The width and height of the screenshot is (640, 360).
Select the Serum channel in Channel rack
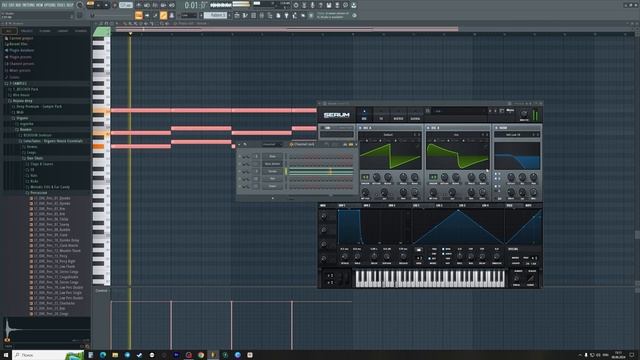272,171
